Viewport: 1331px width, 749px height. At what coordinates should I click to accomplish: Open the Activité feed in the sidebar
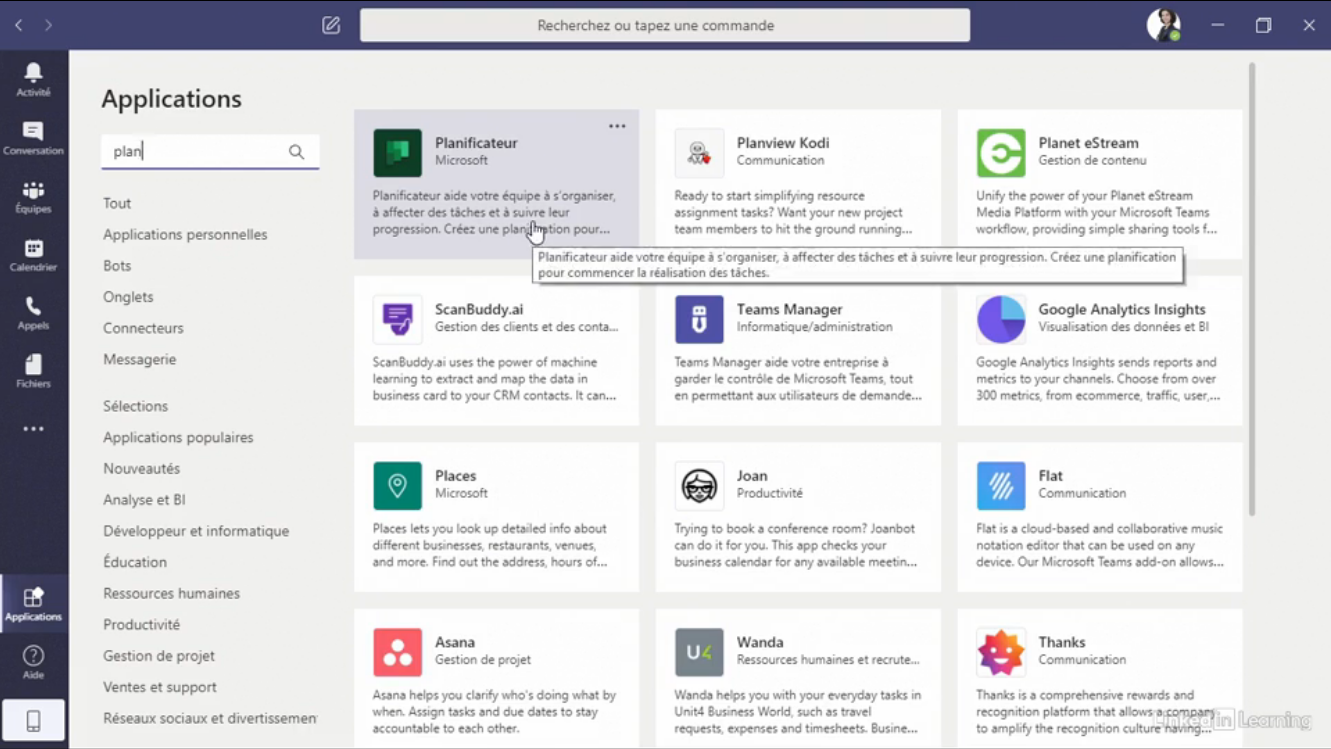tap(33, 79)
